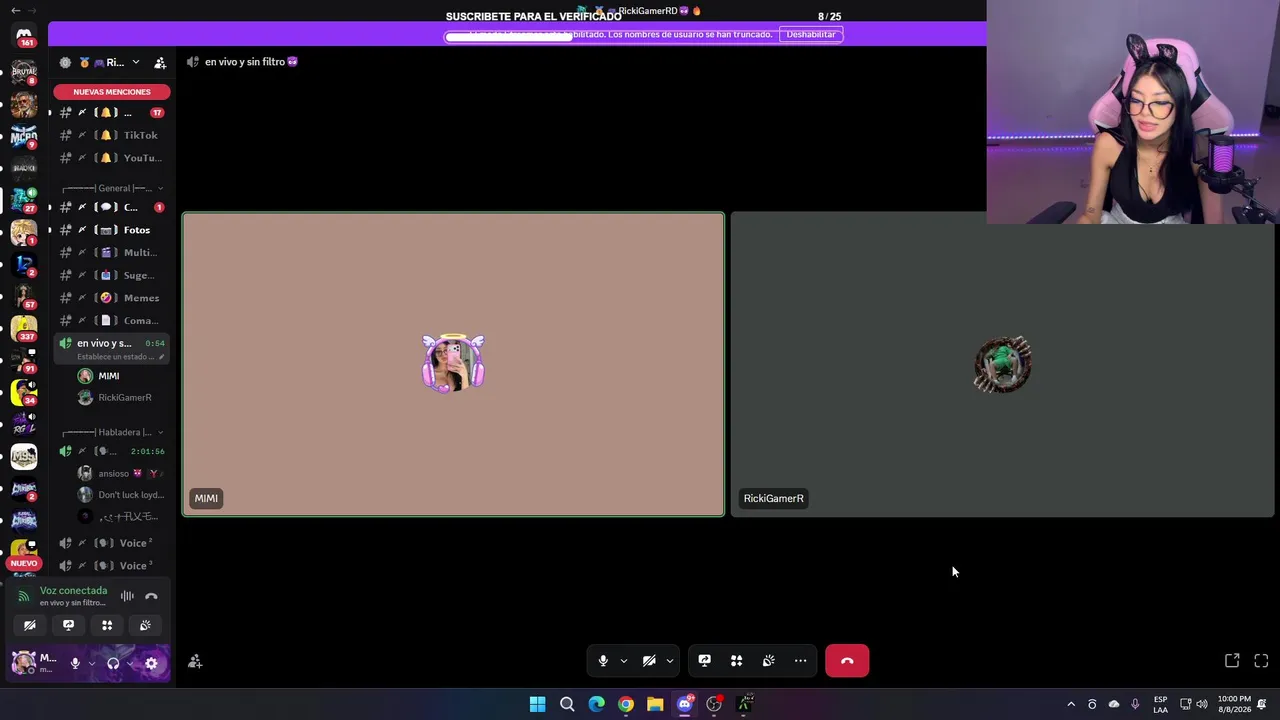Click the invite people icon beside server name

(160, 62)
